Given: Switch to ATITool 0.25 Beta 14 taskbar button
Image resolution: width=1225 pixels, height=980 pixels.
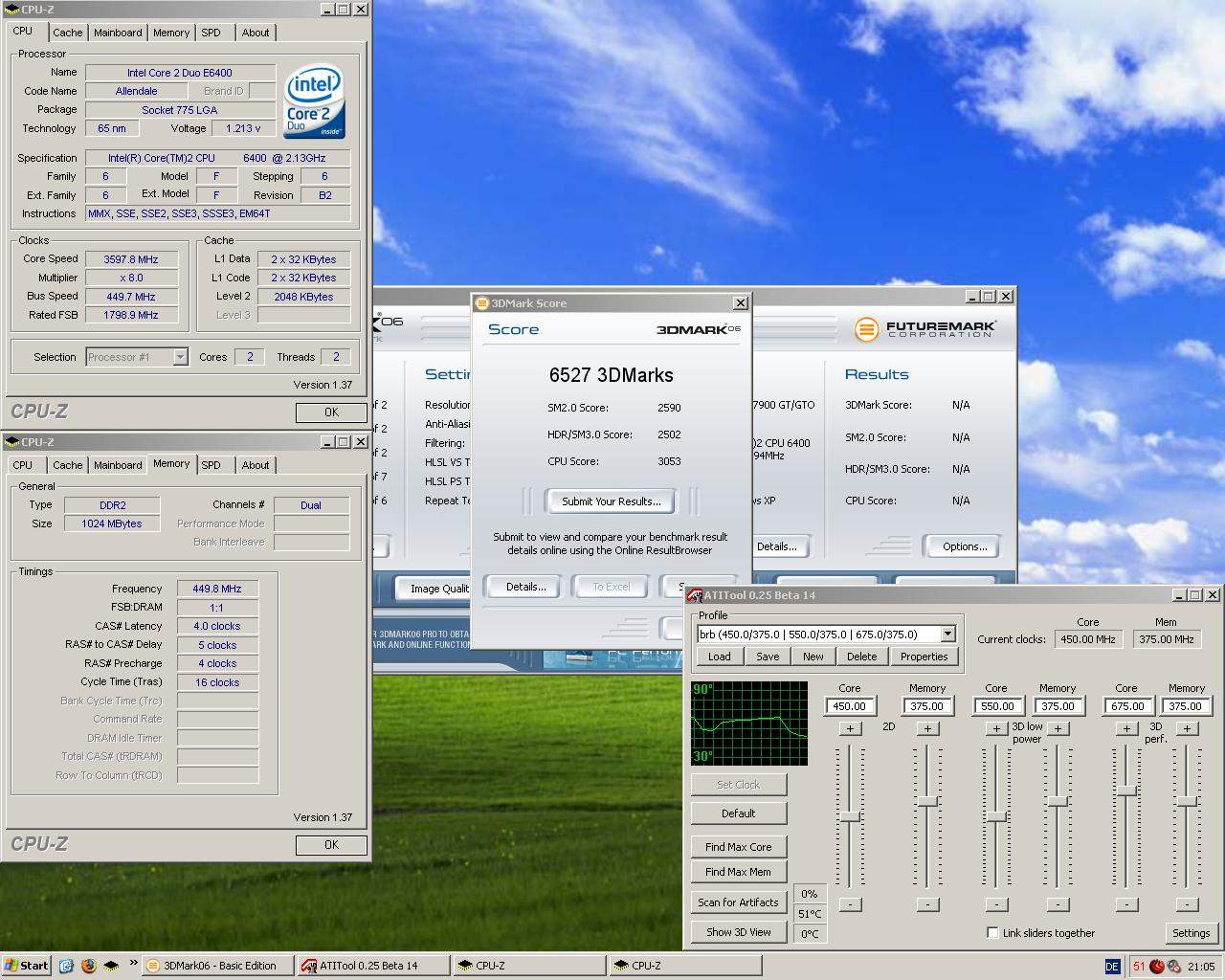Looking at the screenshot, I should coord(372,966).
